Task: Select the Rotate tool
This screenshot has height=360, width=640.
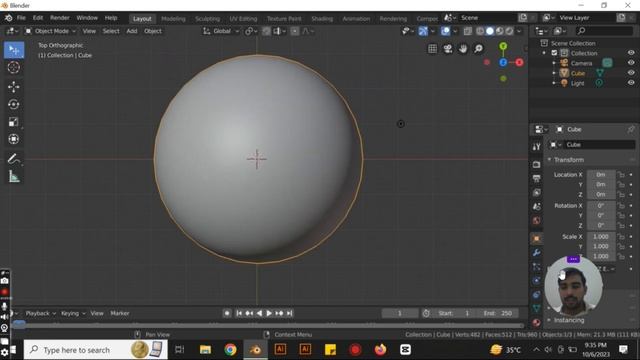Action: [x=14, y=104]
